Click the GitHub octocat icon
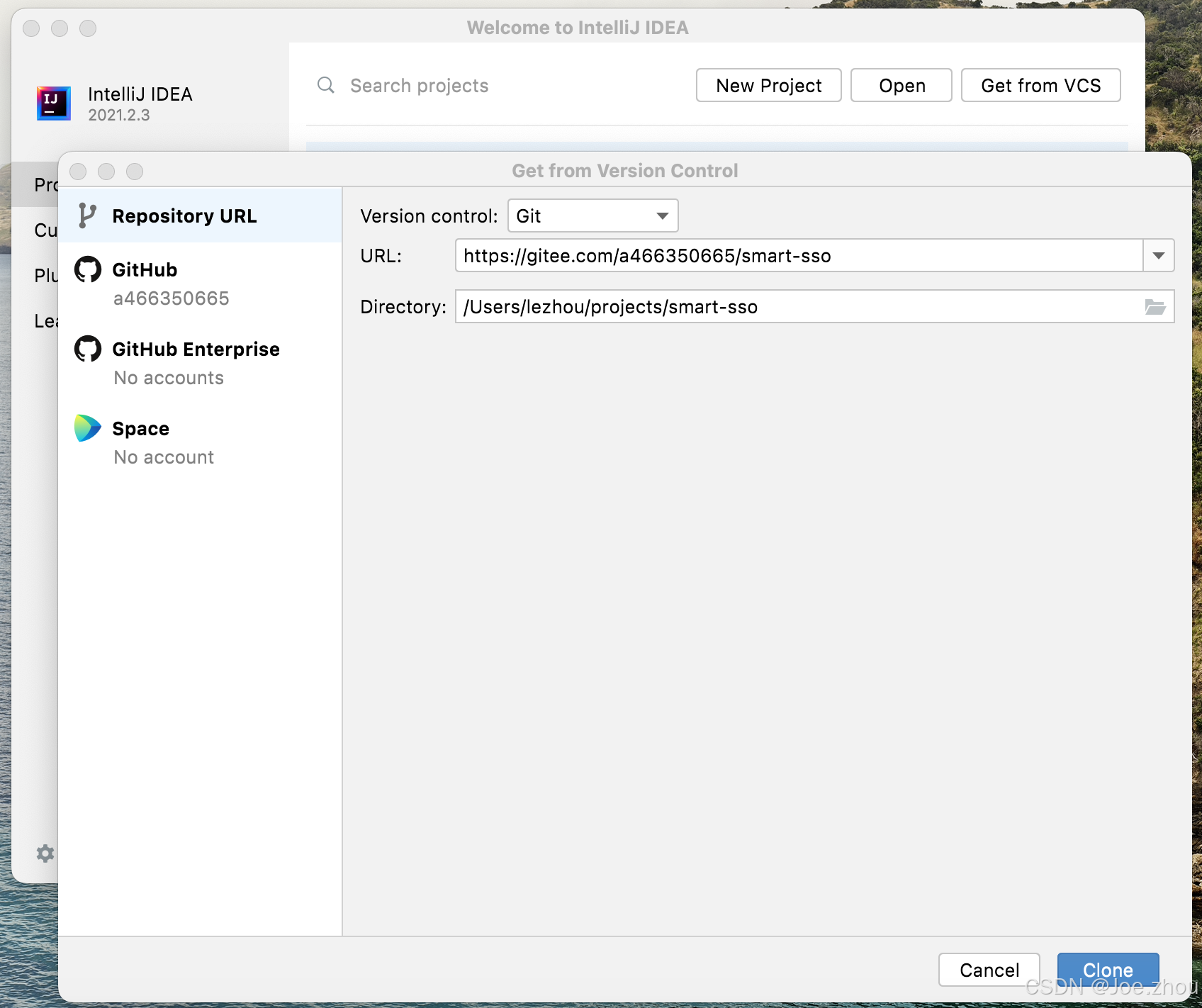The width and height of the screenshot is (1202, 1008). coord(88,269)
